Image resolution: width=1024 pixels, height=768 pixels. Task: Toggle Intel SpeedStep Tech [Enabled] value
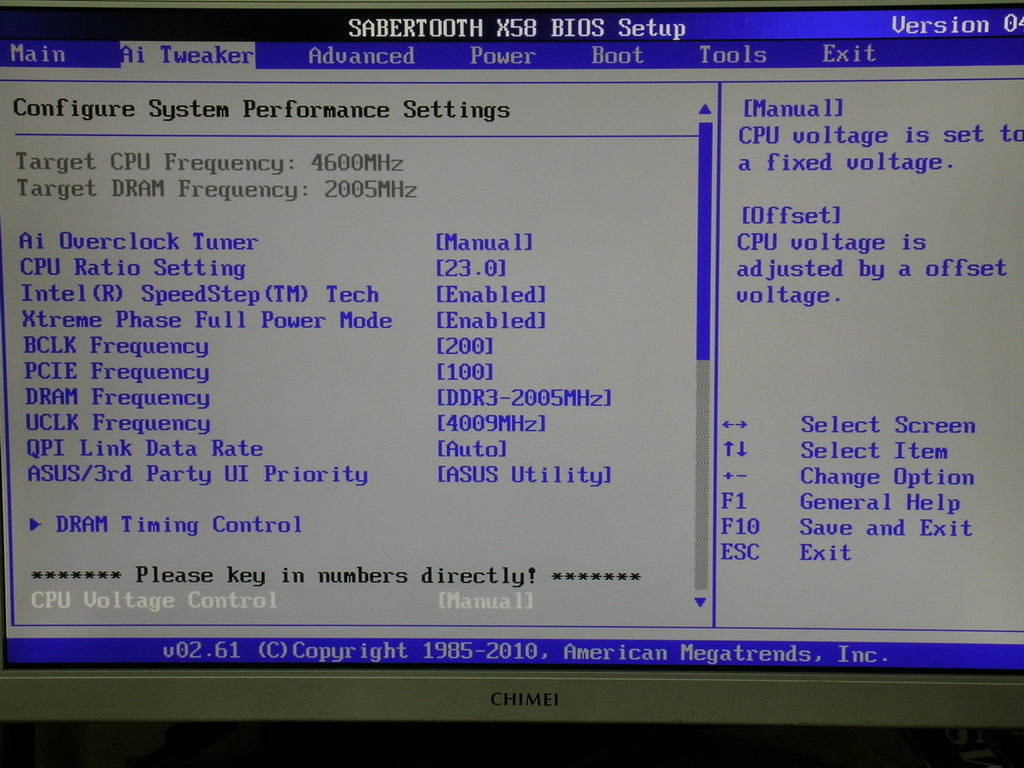[x=490, y=295]
